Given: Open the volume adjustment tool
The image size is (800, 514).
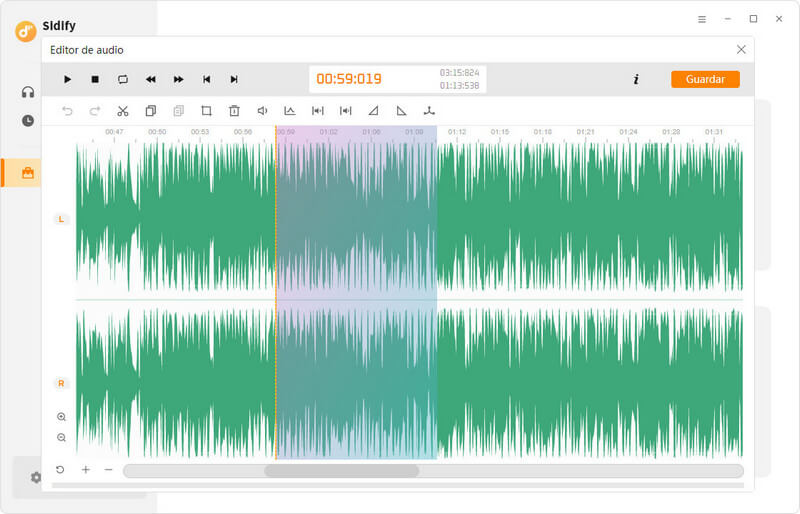Looking at the screenshot, I should pos(262,111).
